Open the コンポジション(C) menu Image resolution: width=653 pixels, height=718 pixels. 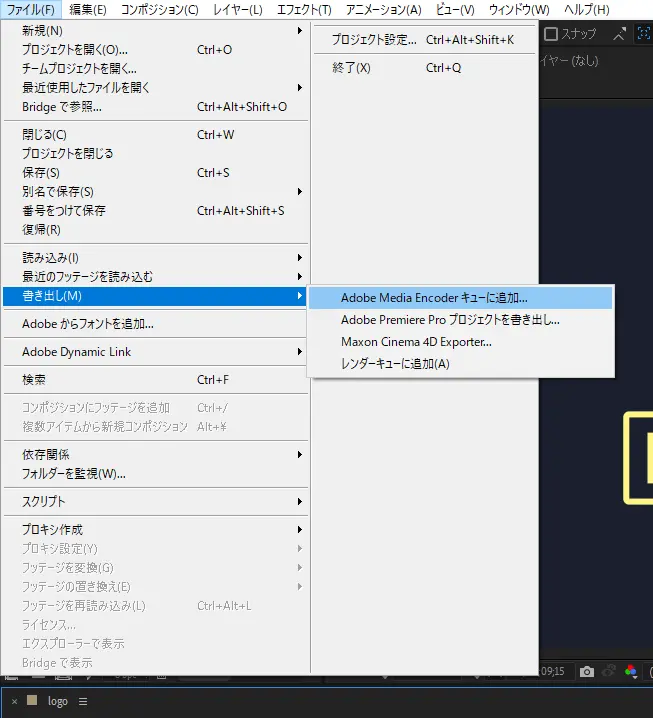(159, 9)
